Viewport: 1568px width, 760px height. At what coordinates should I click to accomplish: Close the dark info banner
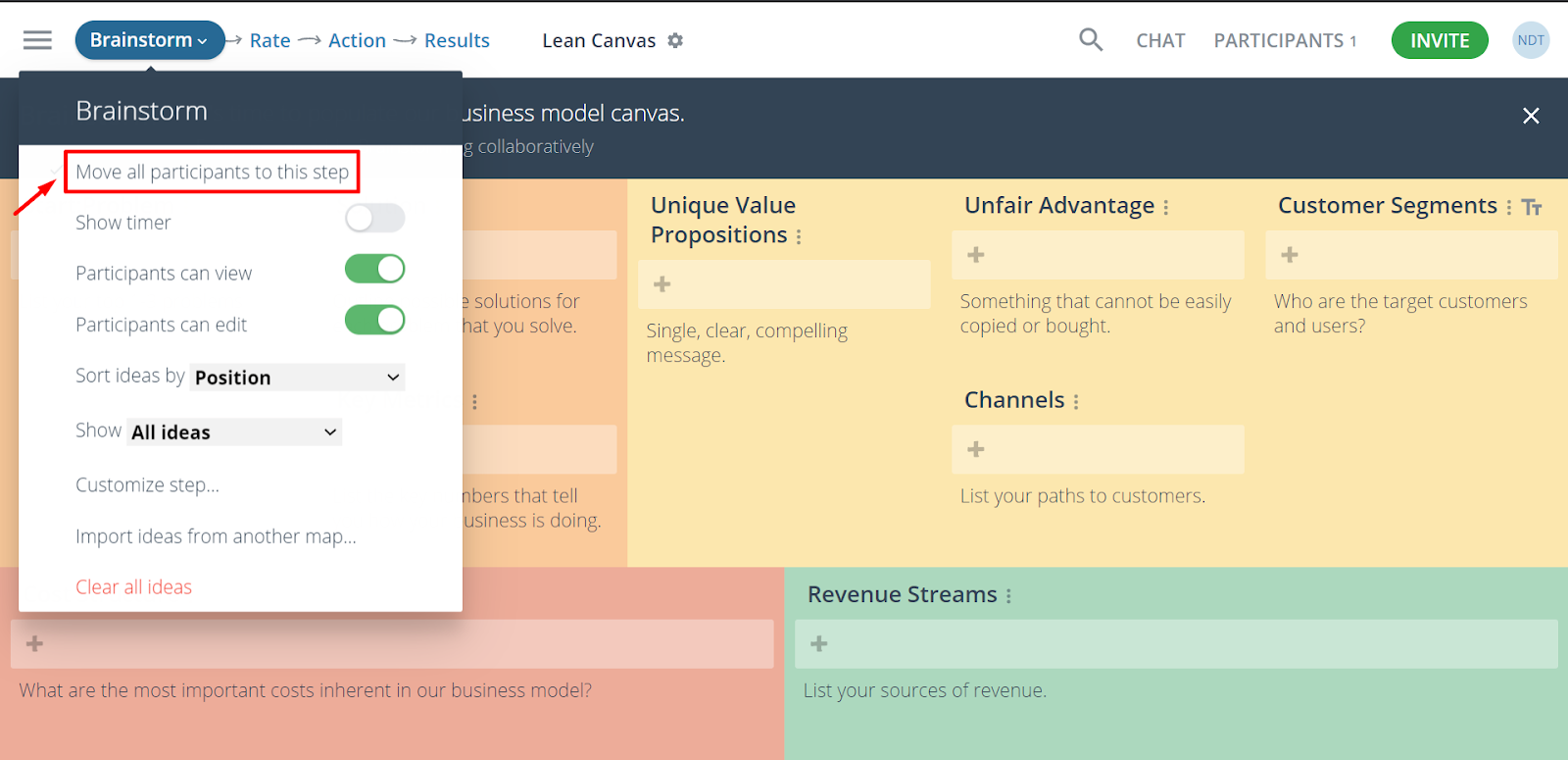pos(1531,116)
